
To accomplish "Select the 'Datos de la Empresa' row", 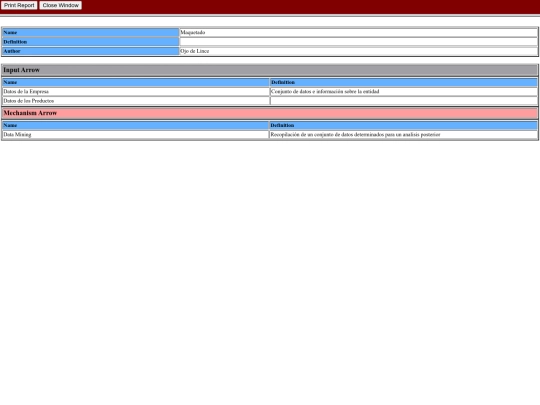I will coord(270,92).
